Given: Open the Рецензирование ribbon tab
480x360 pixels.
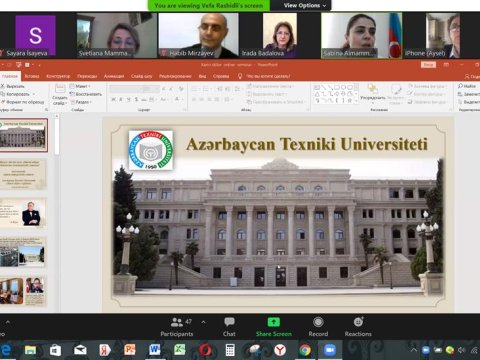Looking at the screenshot, I should click(x=175, y=76).
